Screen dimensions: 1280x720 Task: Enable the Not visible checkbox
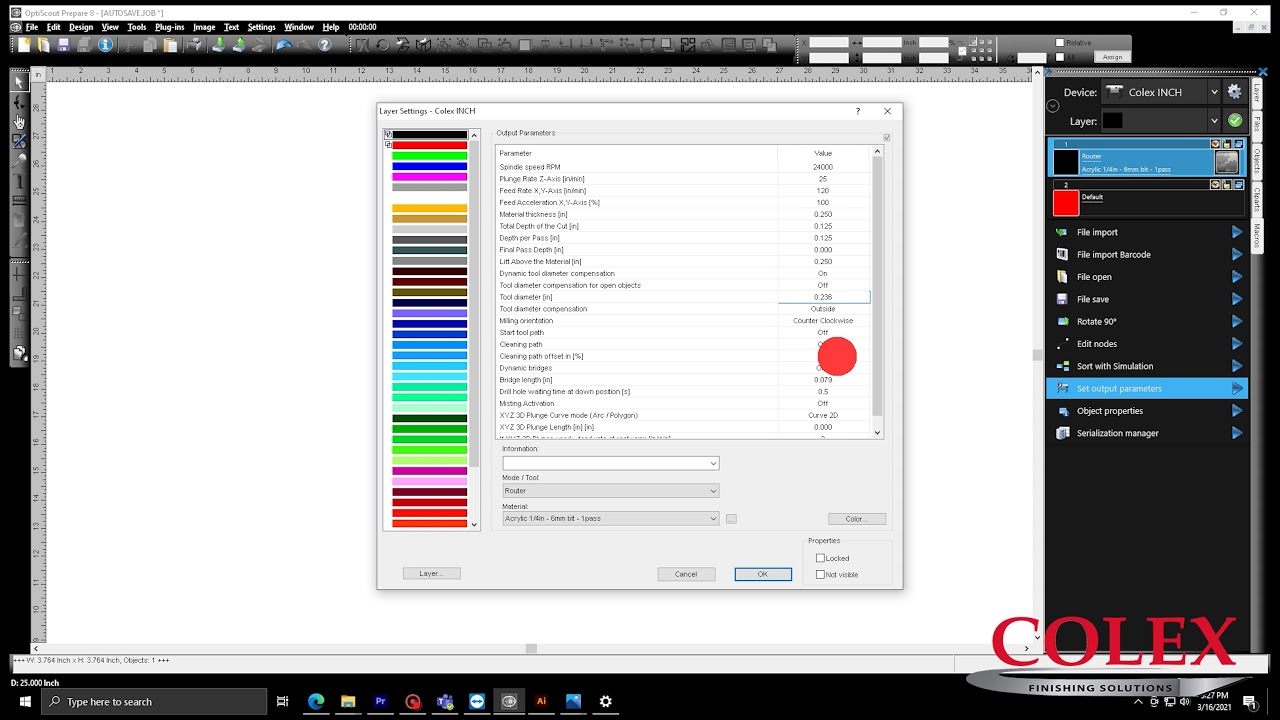[x=820, y=574]
